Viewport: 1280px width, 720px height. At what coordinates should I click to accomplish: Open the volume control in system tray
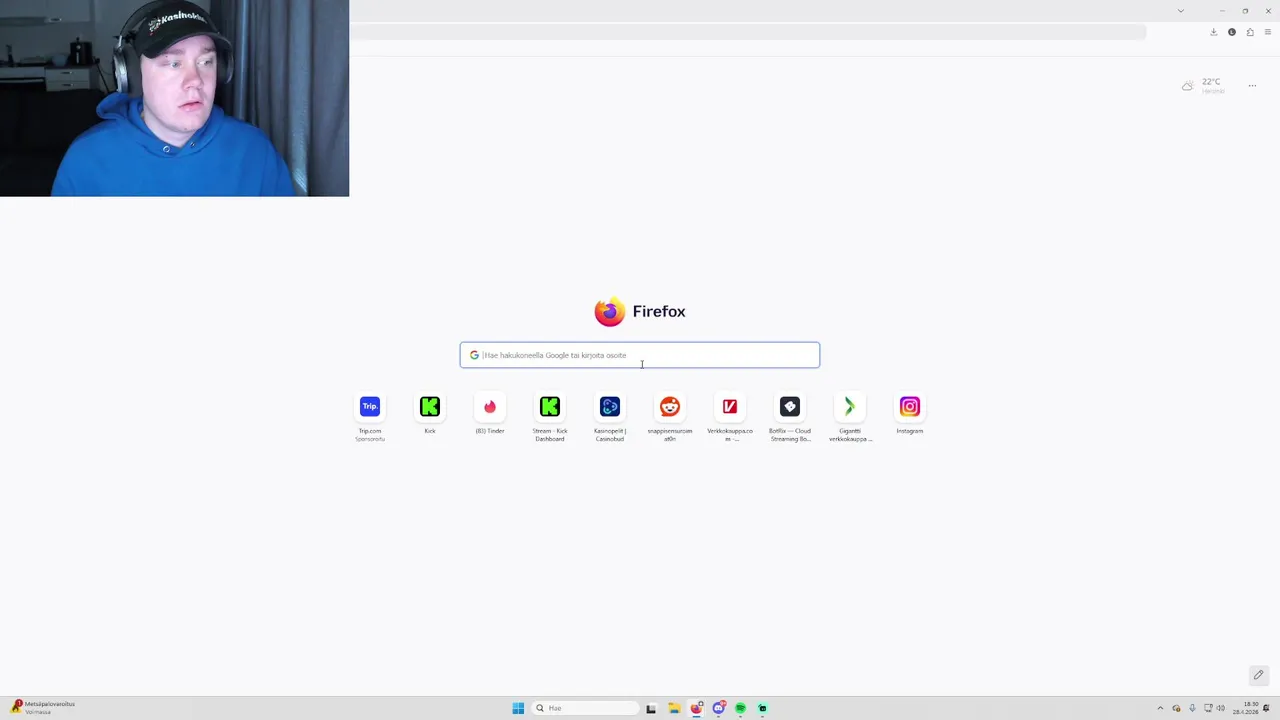tap(1221, 708)
